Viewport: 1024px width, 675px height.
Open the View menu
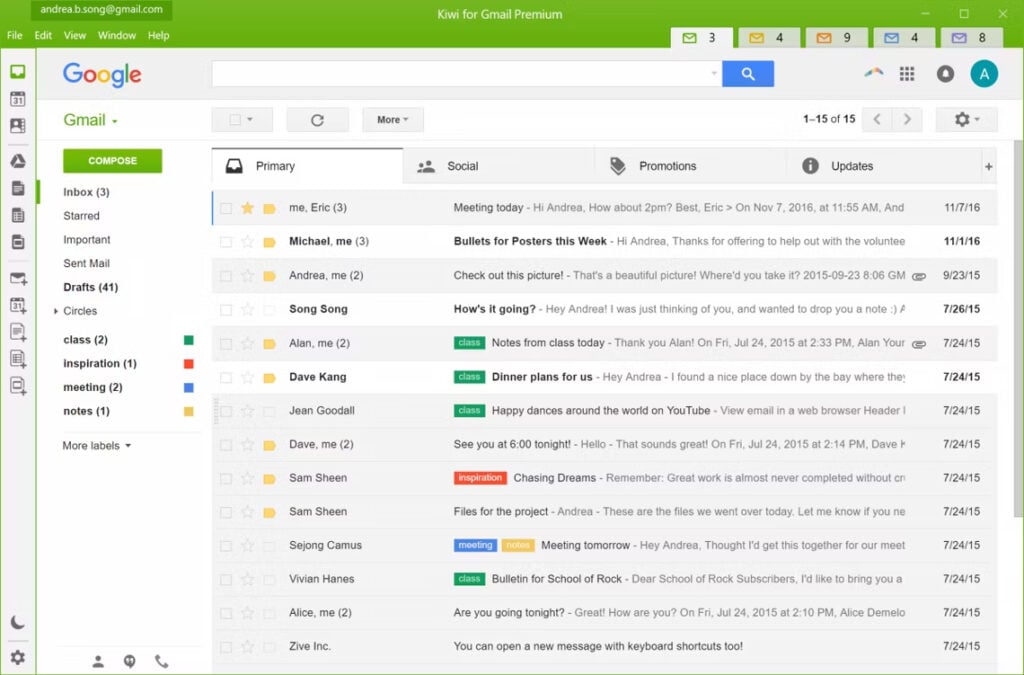pos(75,35)
